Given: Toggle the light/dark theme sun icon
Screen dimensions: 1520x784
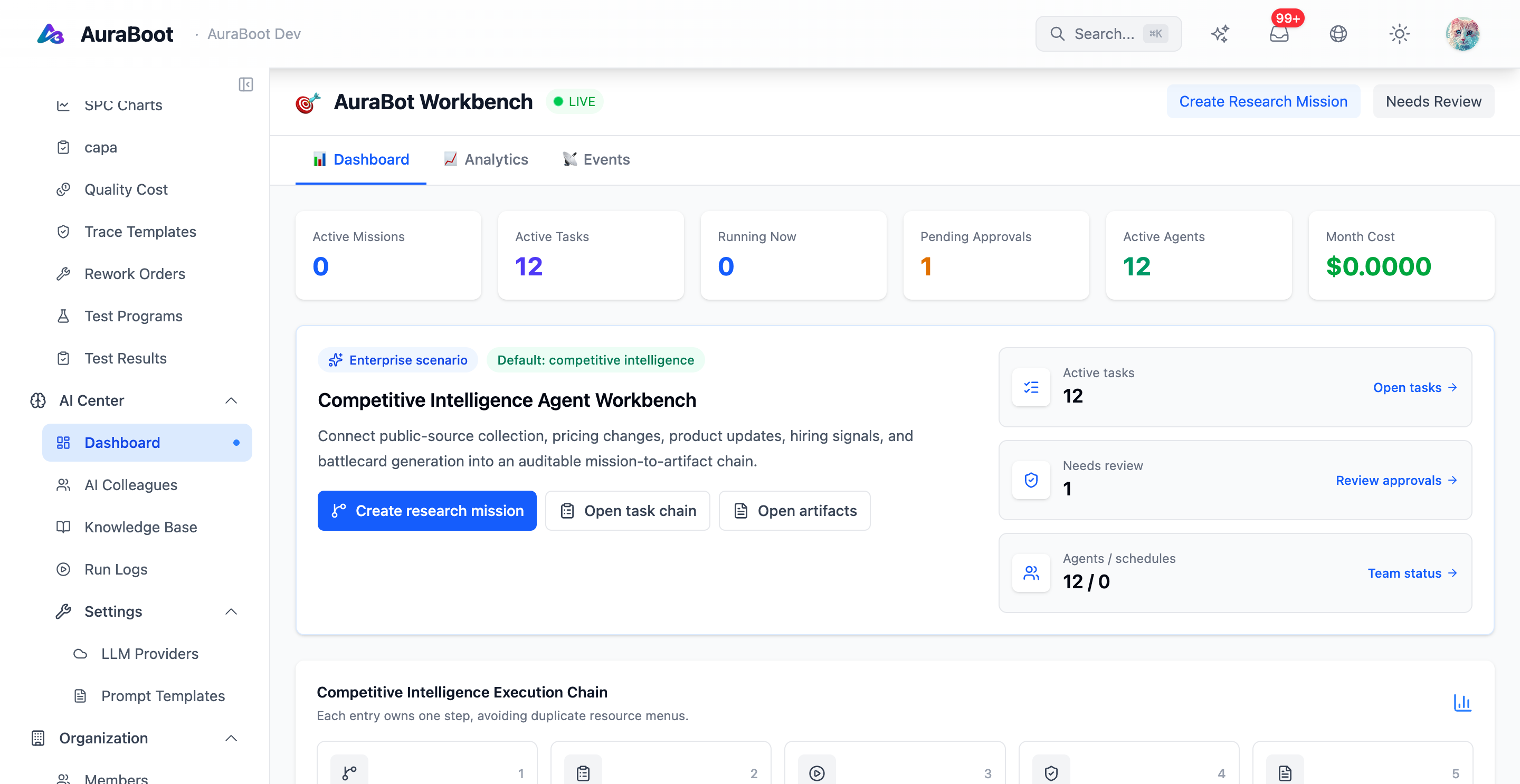Looking at the screenshot, I should (1400, 34).
